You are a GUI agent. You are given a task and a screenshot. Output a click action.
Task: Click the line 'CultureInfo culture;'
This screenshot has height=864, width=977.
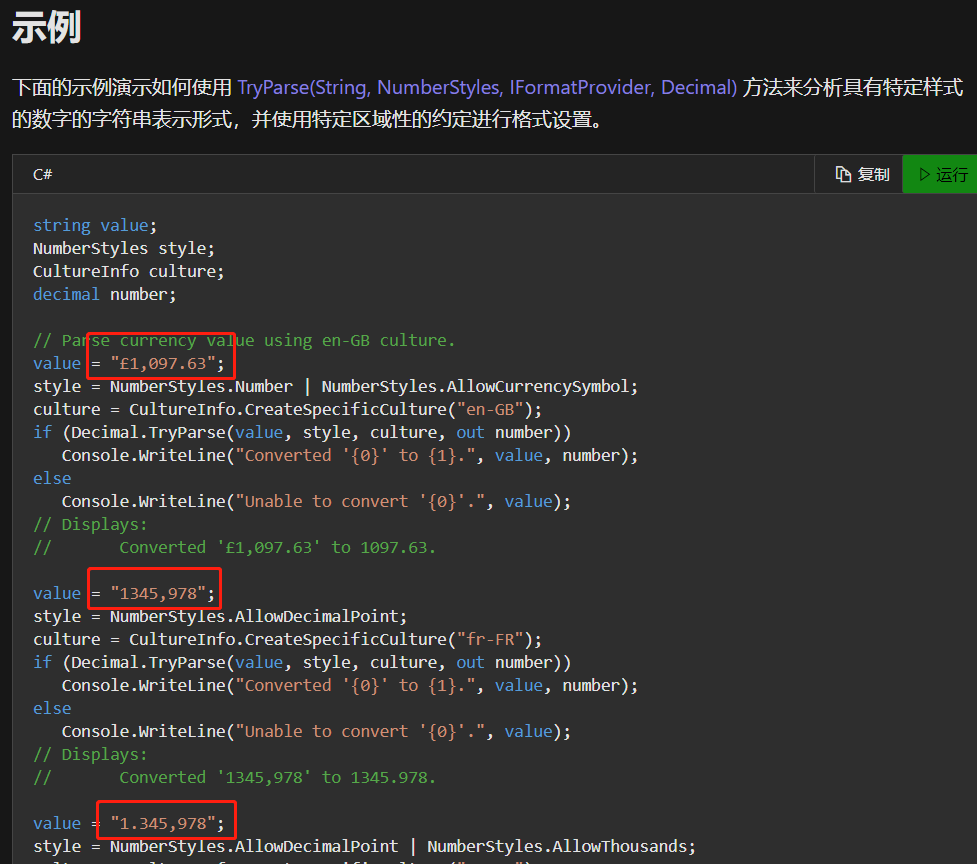(128, 271)
